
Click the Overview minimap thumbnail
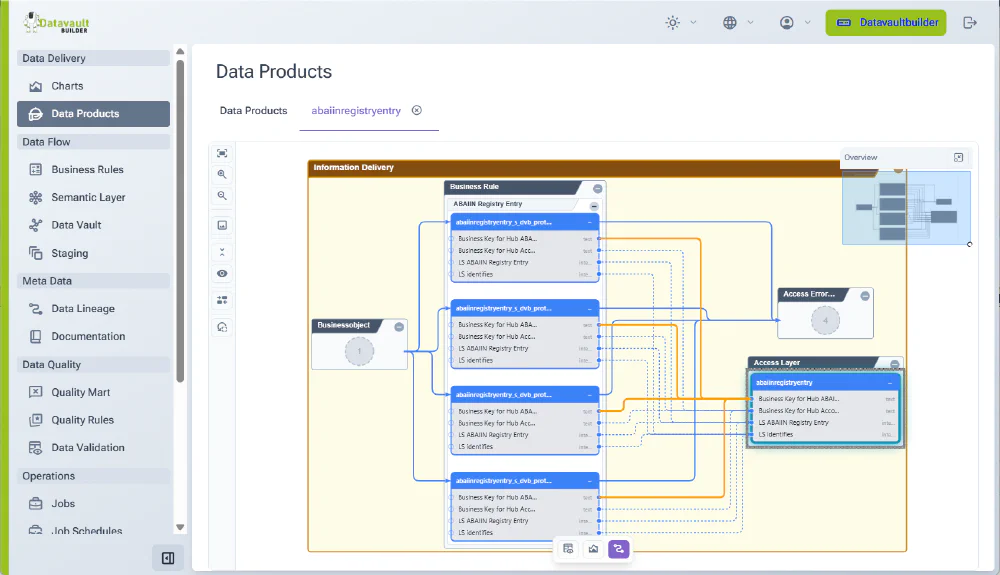(x=906, y=207)
